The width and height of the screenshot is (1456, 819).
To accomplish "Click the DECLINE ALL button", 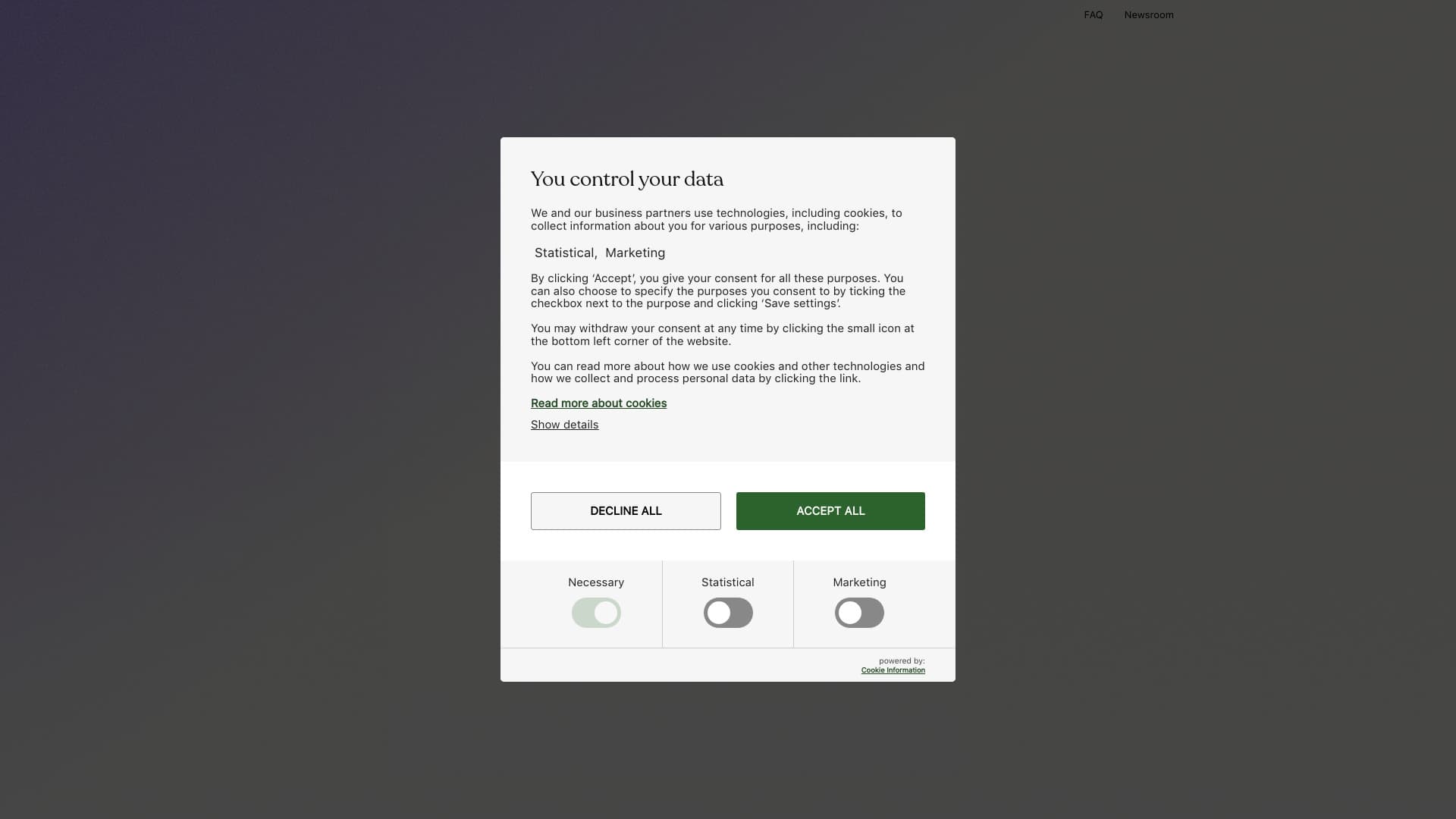I will 626,510.
